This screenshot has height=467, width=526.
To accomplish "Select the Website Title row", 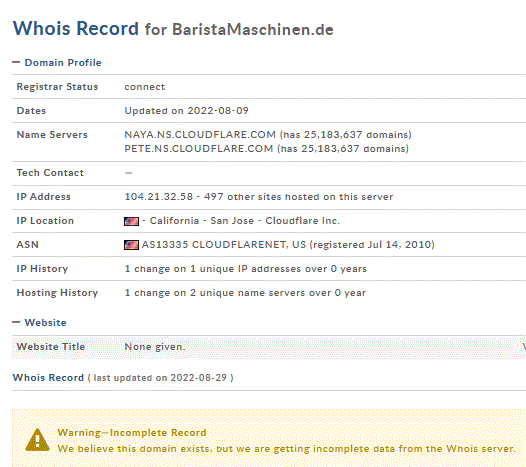I will [x=269, y=347].
